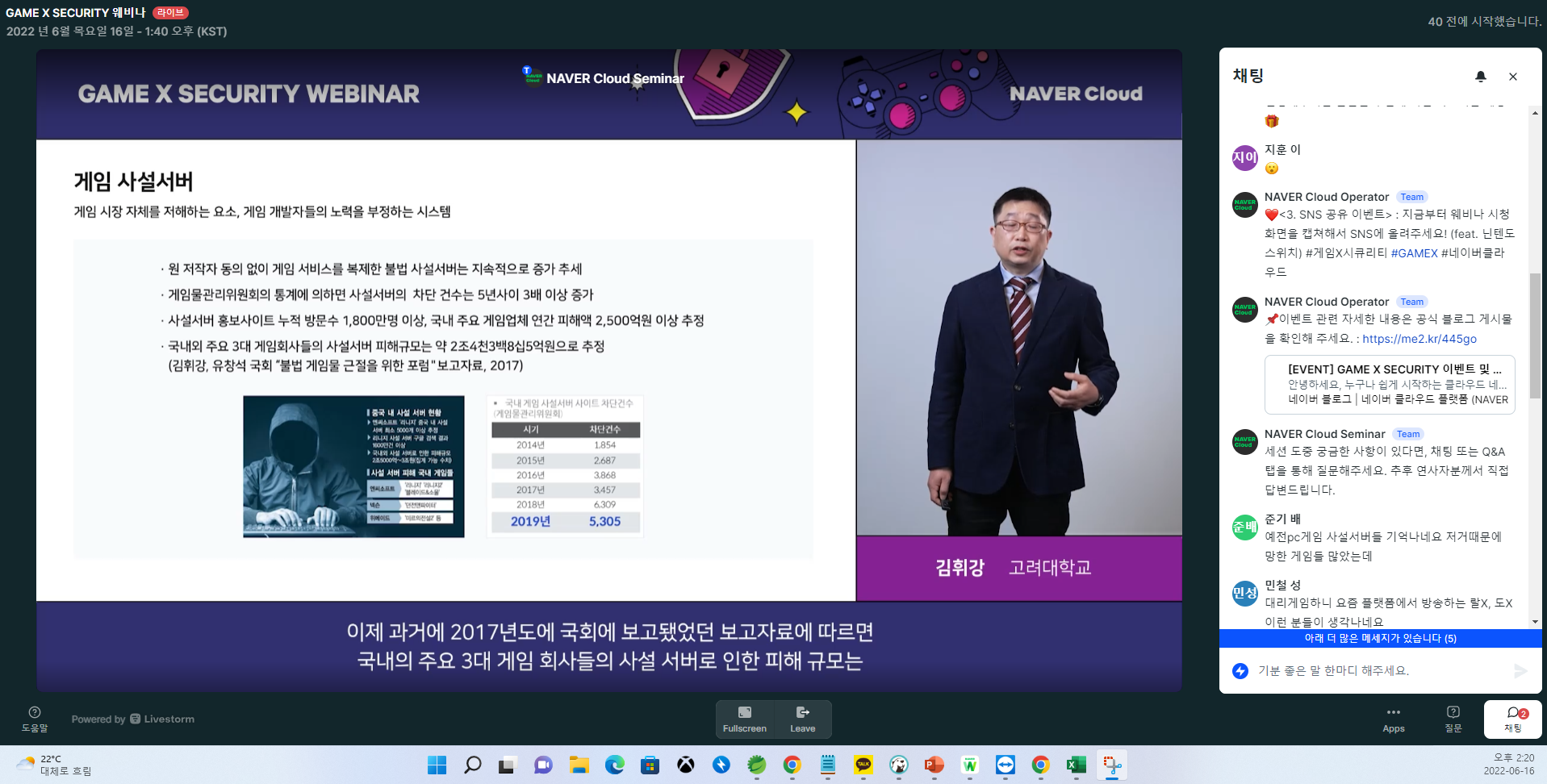The image size is (1547, 784).
Task: Click chat message from 준기 배
Action: pos(1383,547)
